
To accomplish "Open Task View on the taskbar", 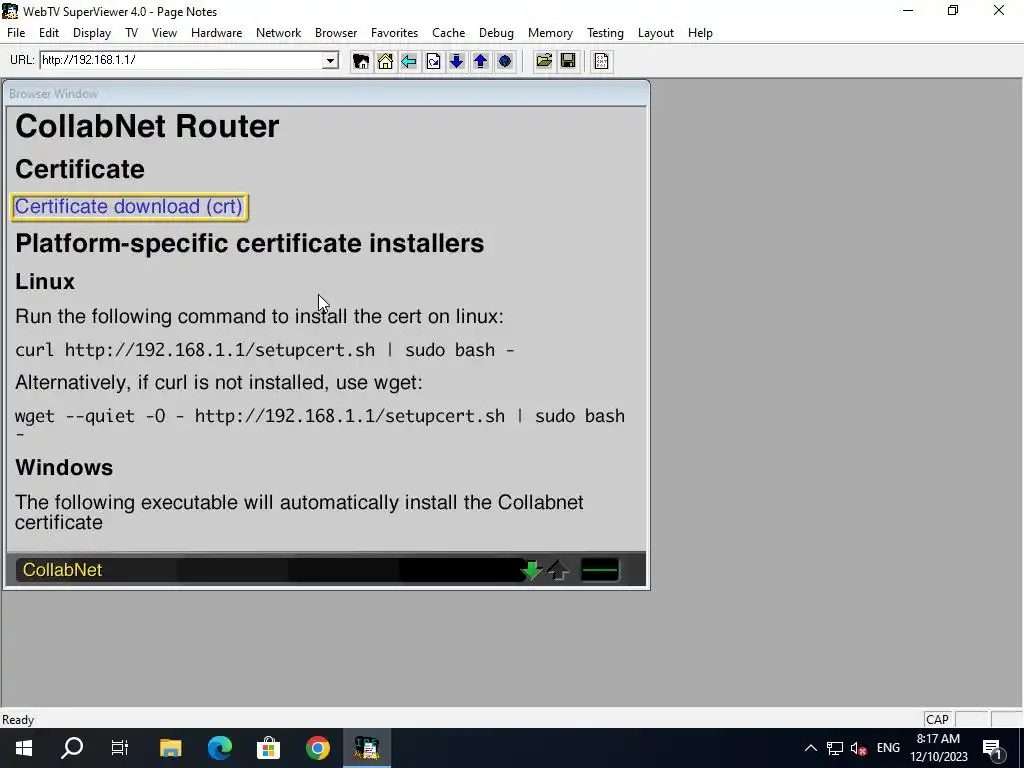I will (x=120, y=748).
